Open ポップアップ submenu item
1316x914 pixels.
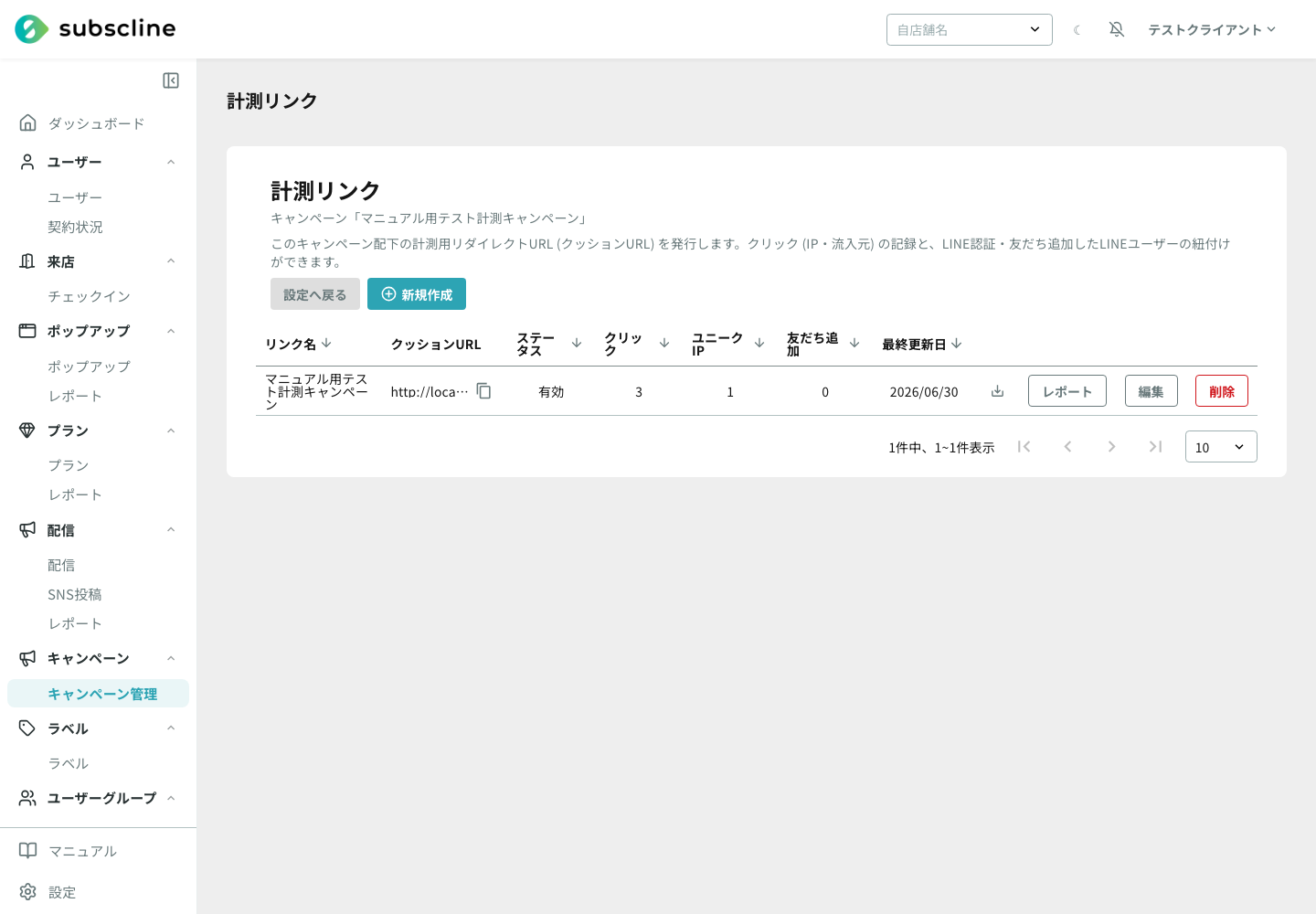pos(90,367)
